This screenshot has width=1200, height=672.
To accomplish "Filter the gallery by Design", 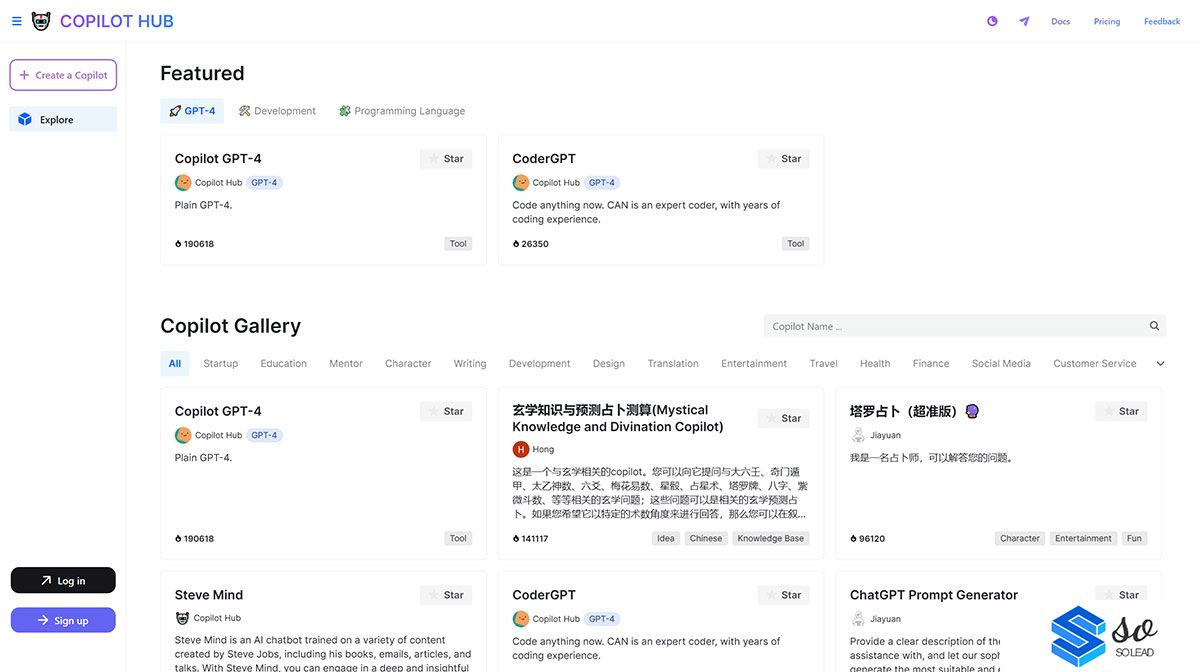I will tap(609, 364).
